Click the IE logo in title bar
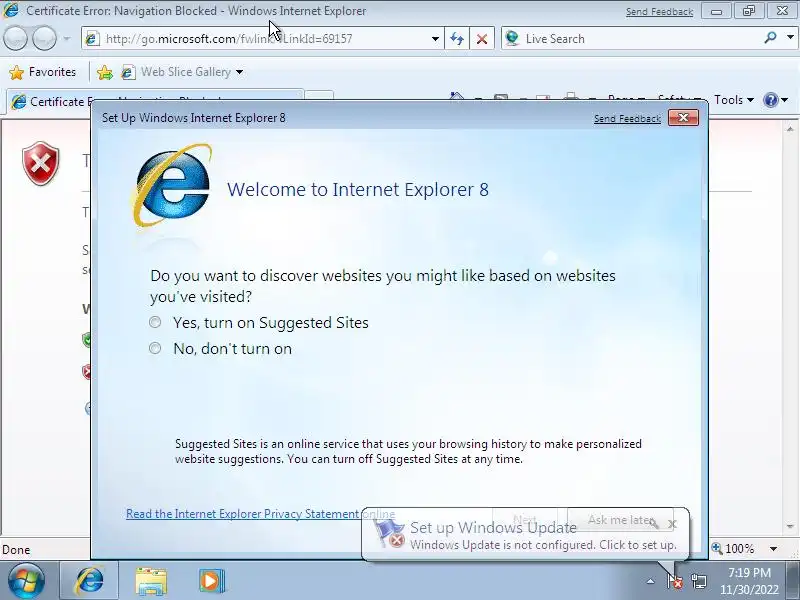The height and width of the screenshot is (600, 800). (x=11, y=10)
